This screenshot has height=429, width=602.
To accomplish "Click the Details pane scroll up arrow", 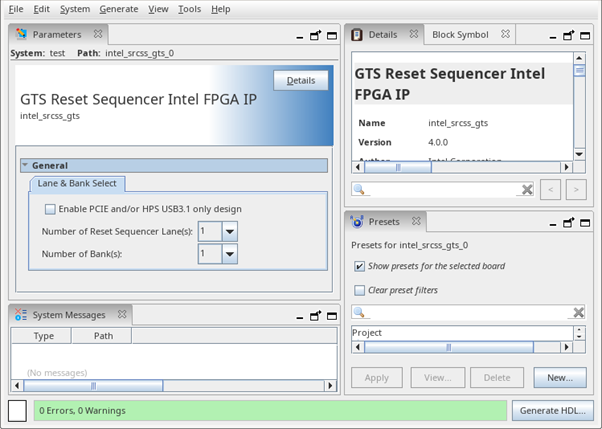I will pos(579,58).
